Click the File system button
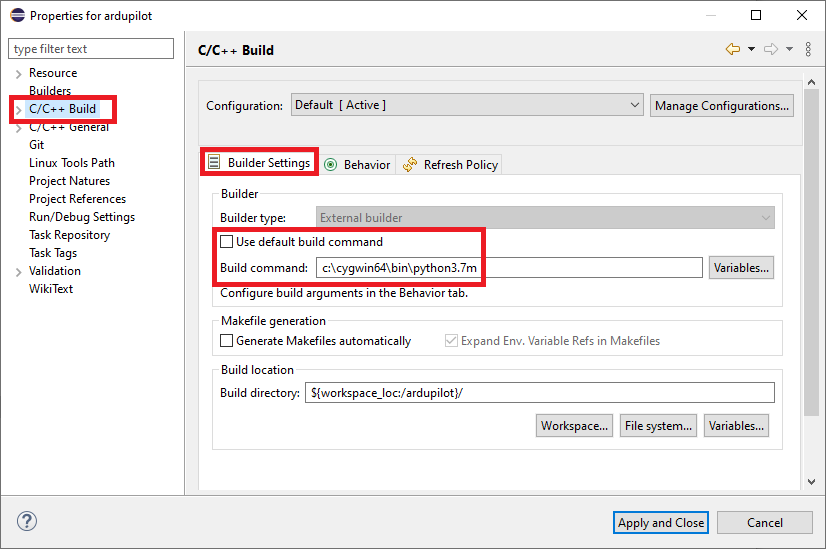Image resolution: width=826 pixels, height=549 pixels. coord(658,426)
